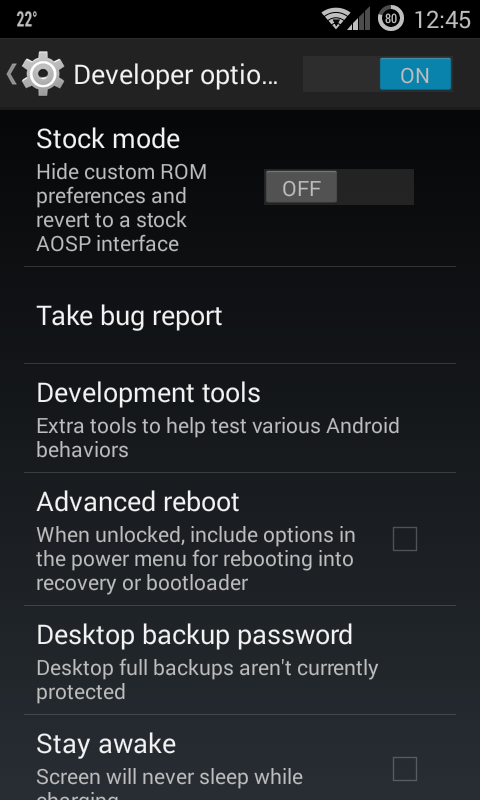Tap the cellular signal bars icon
This screenshot has width=480, height=800.
359,19
